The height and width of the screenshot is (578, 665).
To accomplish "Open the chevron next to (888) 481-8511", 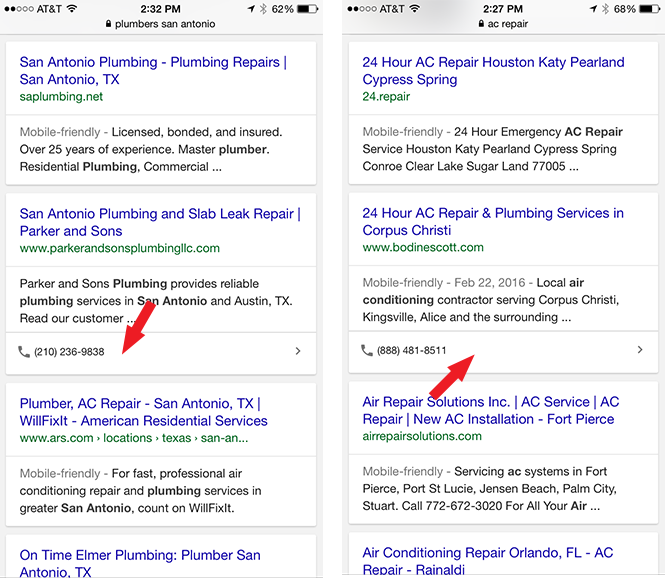I will point(640,349).
